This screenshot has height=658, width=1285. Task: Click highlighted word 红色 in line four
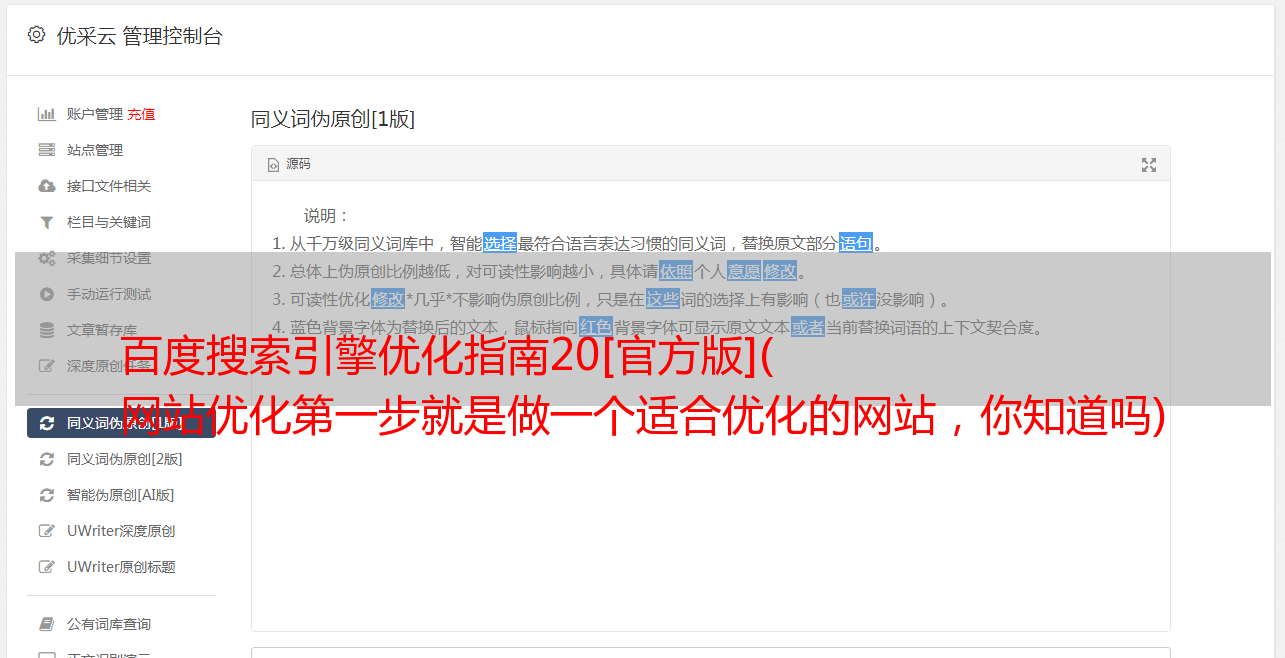point(595,327)
